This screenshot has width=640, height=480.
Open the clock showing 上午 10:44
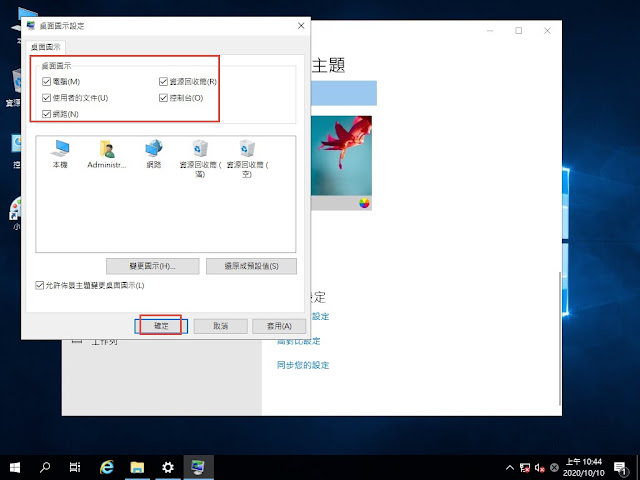[x=583, y=467]
